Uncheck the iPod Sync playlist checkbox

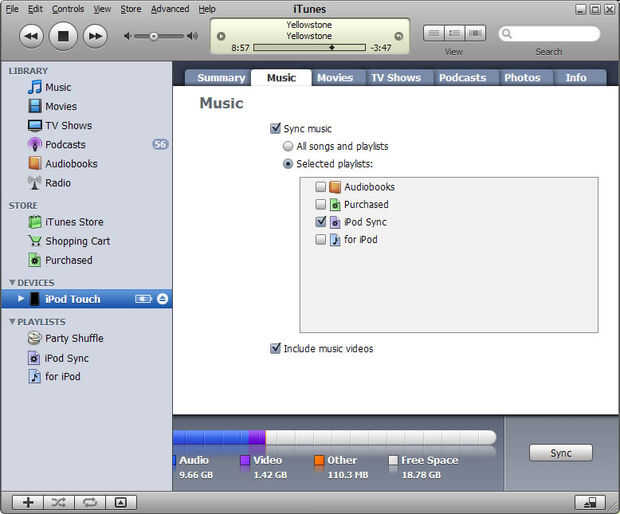(x=321, y=222)
